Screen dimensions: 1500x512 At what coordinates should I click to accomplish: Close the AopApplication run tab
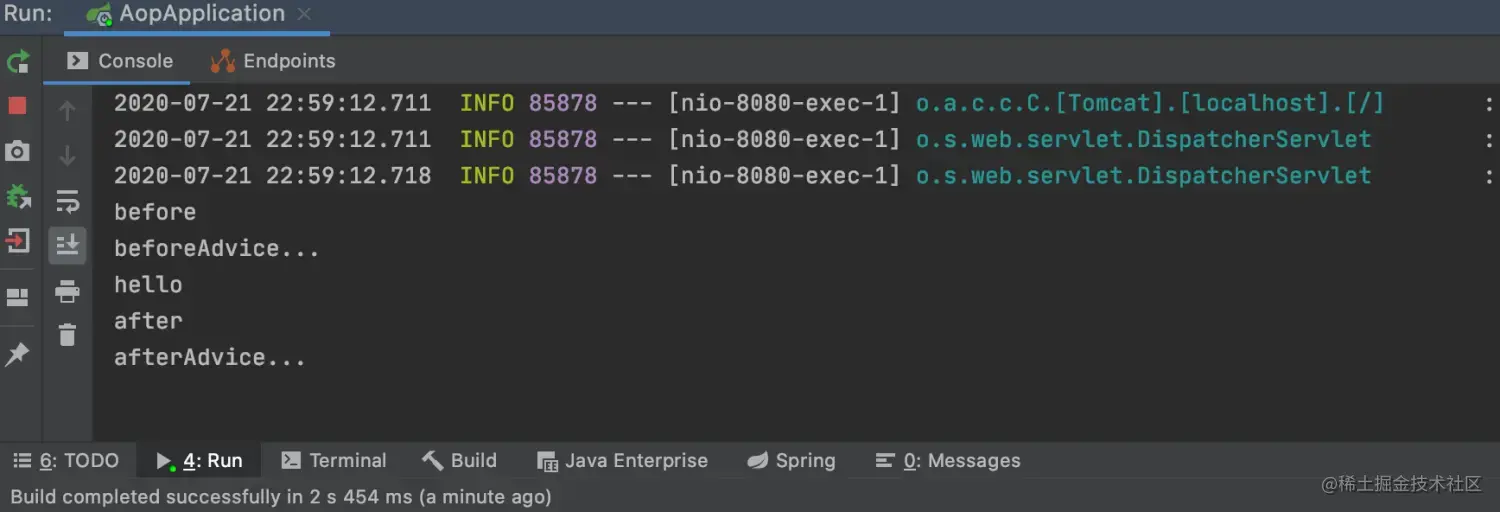[x=304, y=14]
